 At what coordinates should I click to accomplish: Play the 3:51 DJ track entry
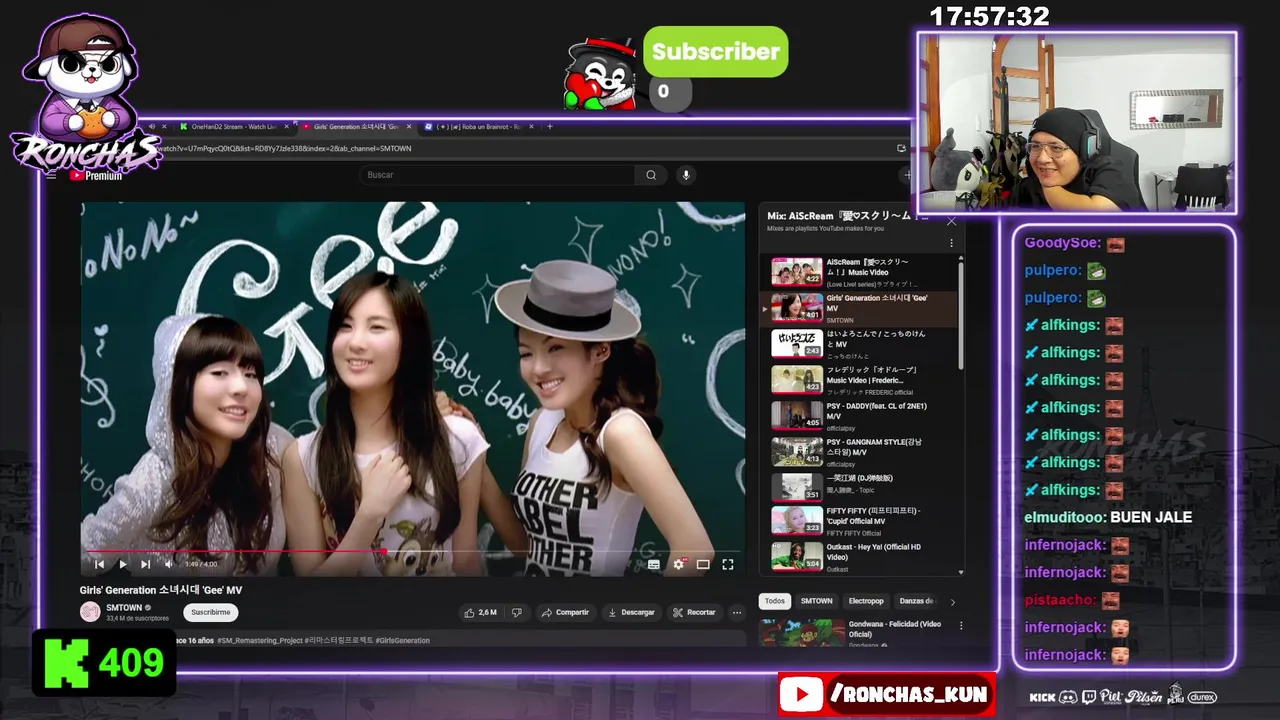(860, 487)
